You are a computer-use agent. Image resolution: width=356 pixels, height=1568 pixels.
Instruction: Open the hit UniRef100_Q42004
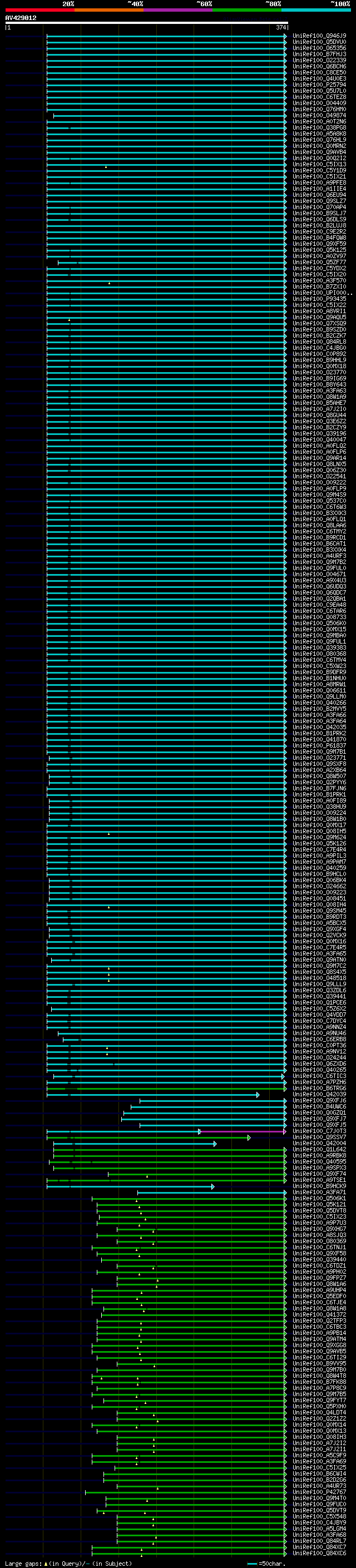pyautogui.click(x=319, y=1143)
